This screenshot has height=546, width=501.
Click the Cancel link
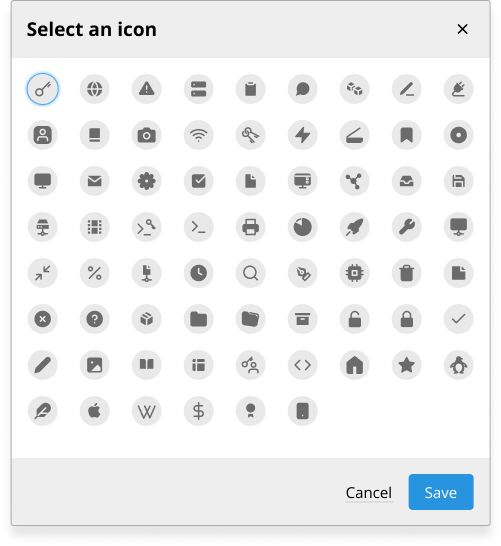(369, 493)
